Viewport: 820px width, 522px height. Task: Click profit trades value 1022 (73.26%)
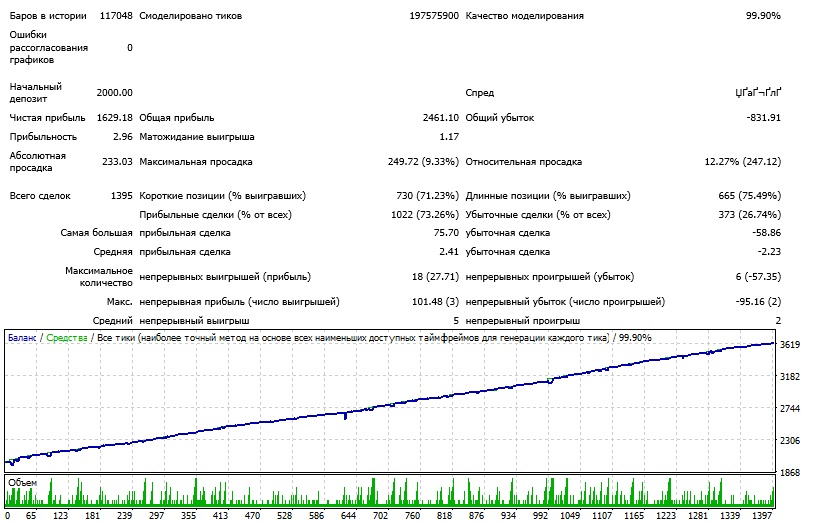pyautogui.click(x=425, y=214)
